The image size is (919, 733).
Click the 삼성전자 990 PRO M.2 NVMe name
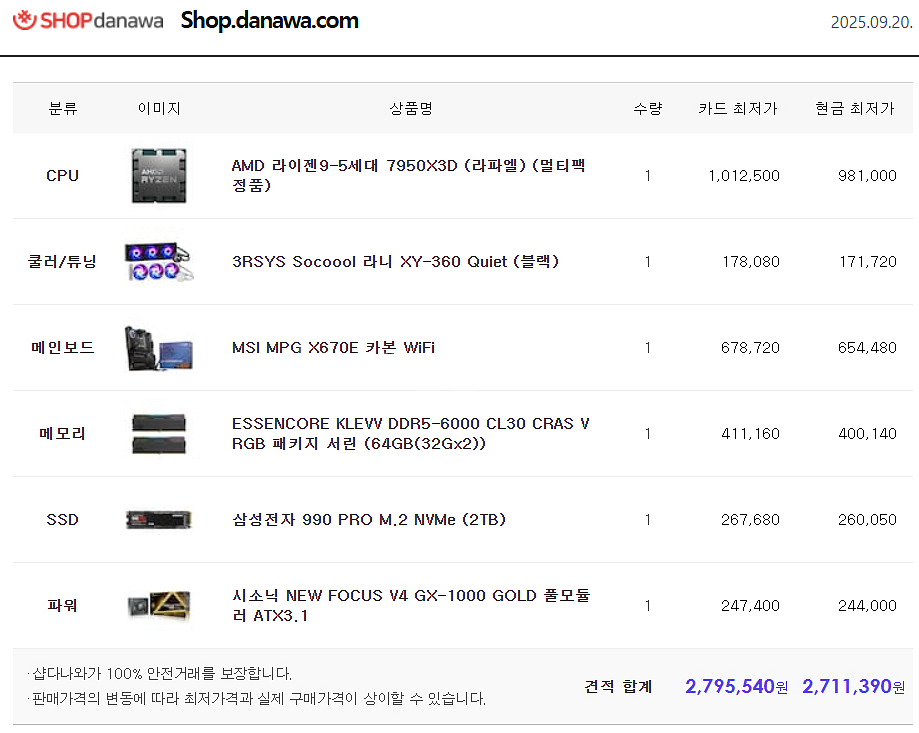[x=368, y=520]
